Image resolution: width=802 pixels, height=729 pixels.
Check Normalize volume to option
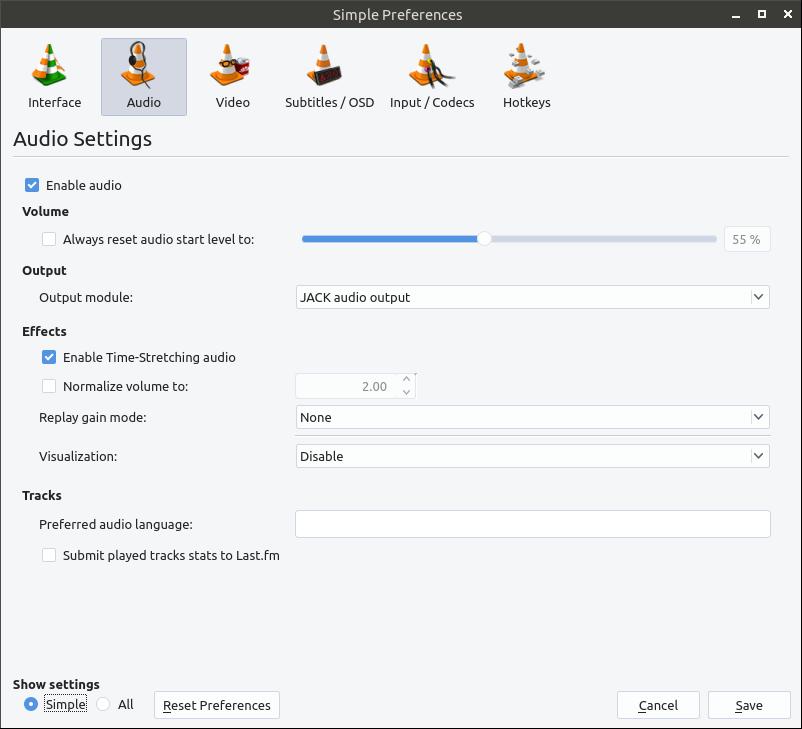tap(49, 386)
